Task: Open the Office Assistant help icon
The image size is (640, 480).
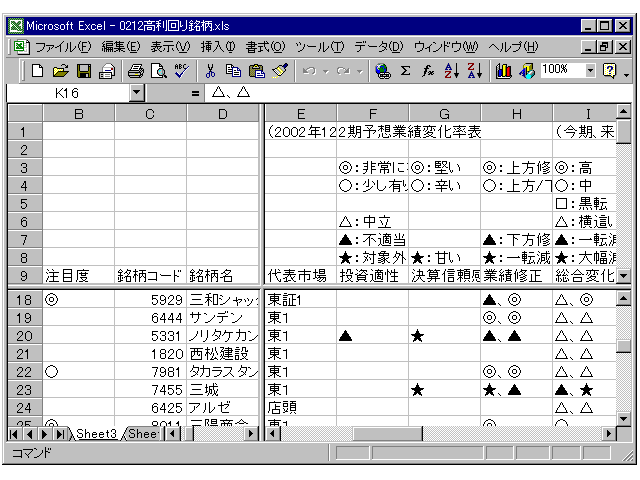Action: point(609,71)
